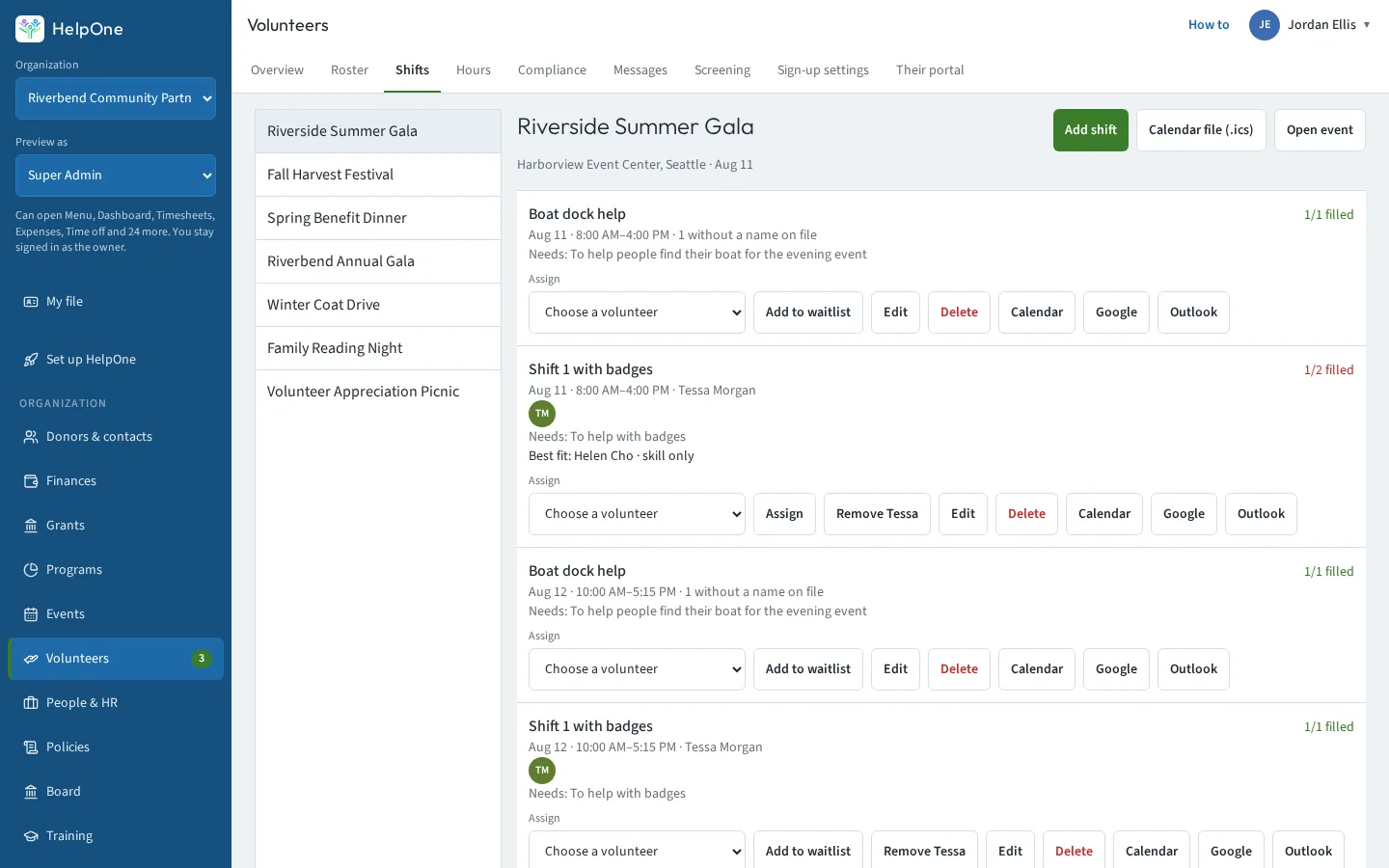1389x868 pixels.
Task: Switch to the Roster tab
Action: pos(349,70)
